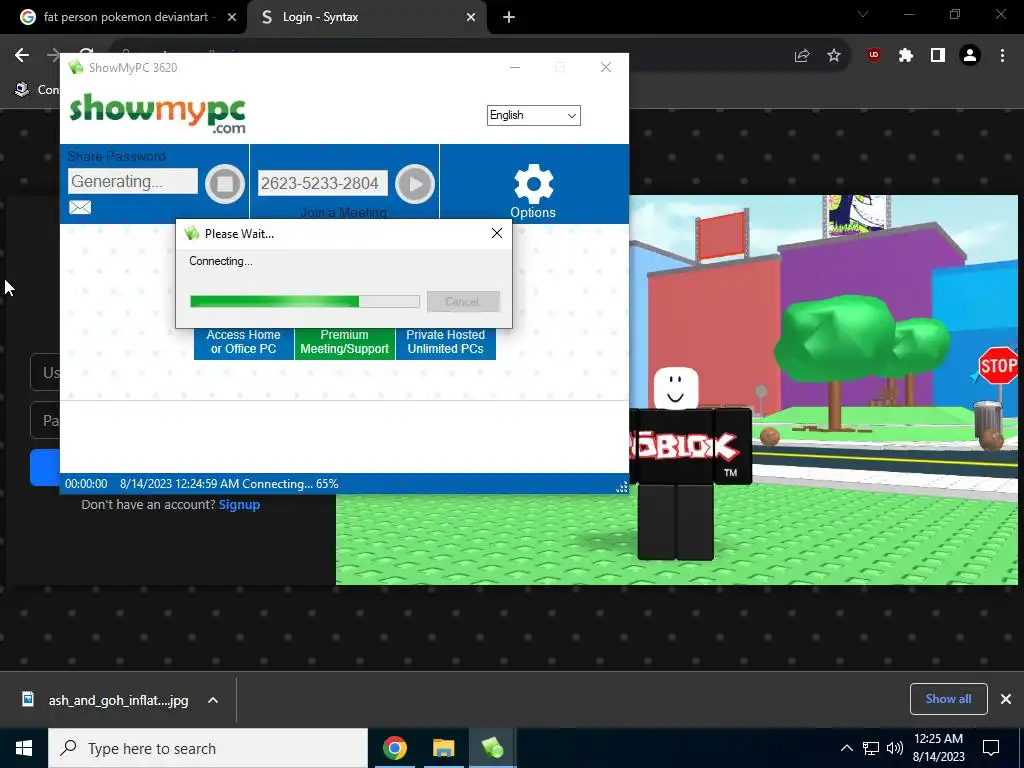Click the envelope email icon in ShowMyPC
The height and width of the screenshot is (768, 1024).
click(x=80, y=207)
